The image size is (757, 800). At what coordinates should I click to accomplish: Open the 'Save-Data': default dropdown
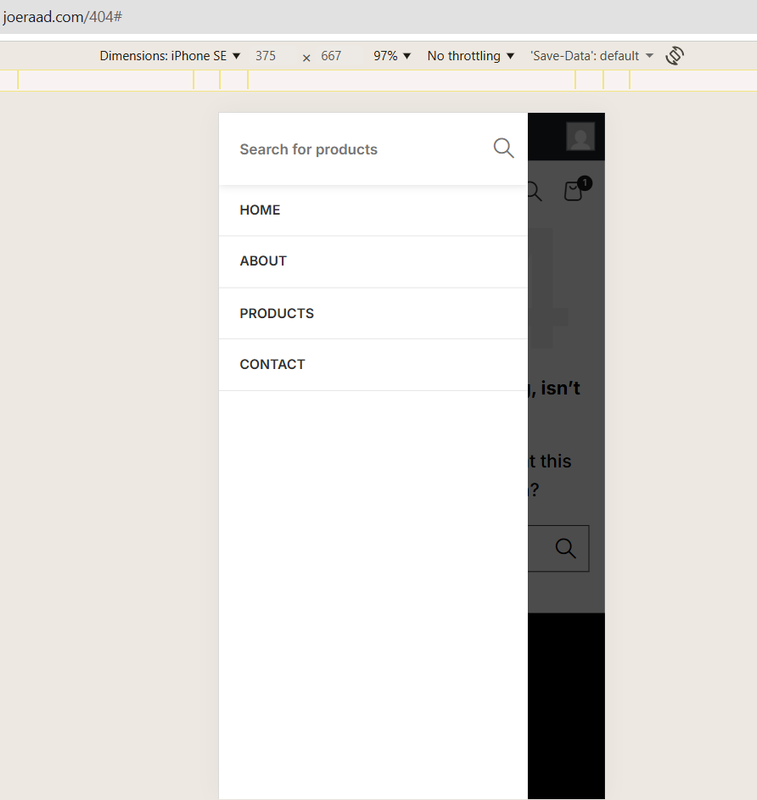click(x=592, y=56)
